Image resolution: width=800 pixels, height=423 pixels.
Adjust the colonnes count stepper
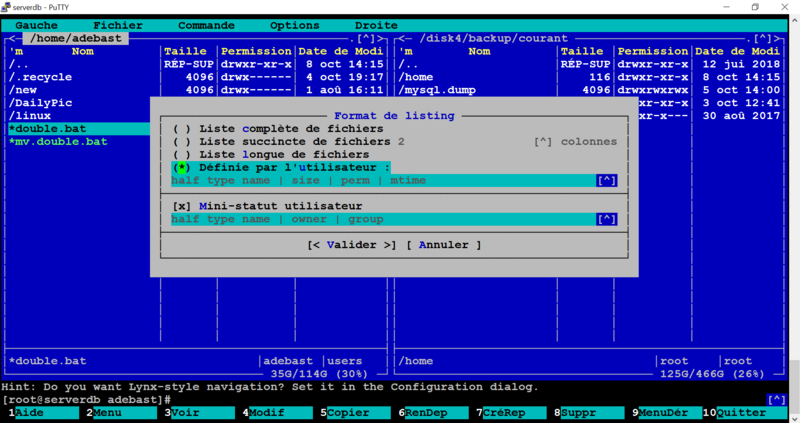(543, 142)
